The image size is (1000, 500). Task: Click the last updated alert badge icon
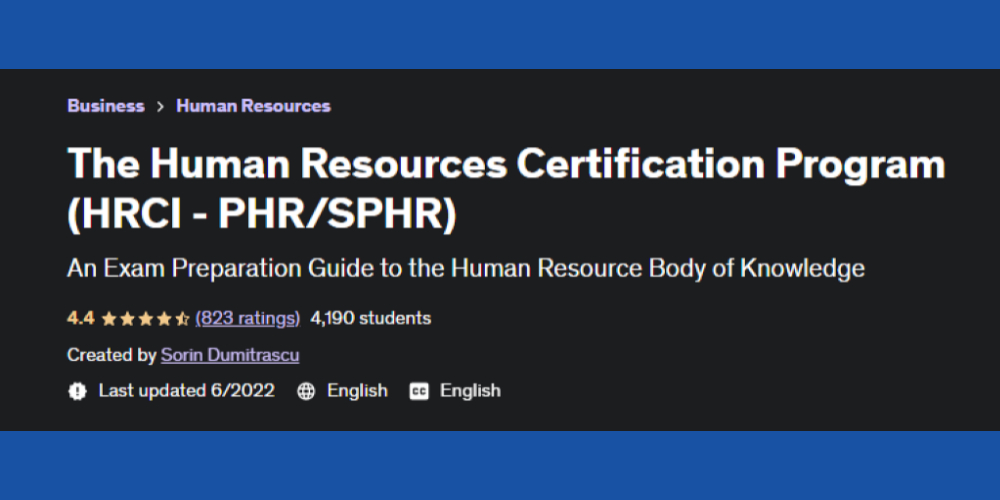[x=77, y=391]
